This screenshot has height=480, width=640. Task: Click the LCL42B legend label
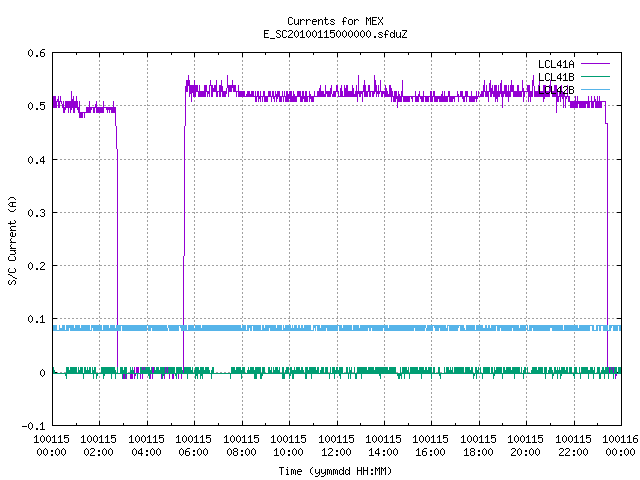tap(556, 90)
